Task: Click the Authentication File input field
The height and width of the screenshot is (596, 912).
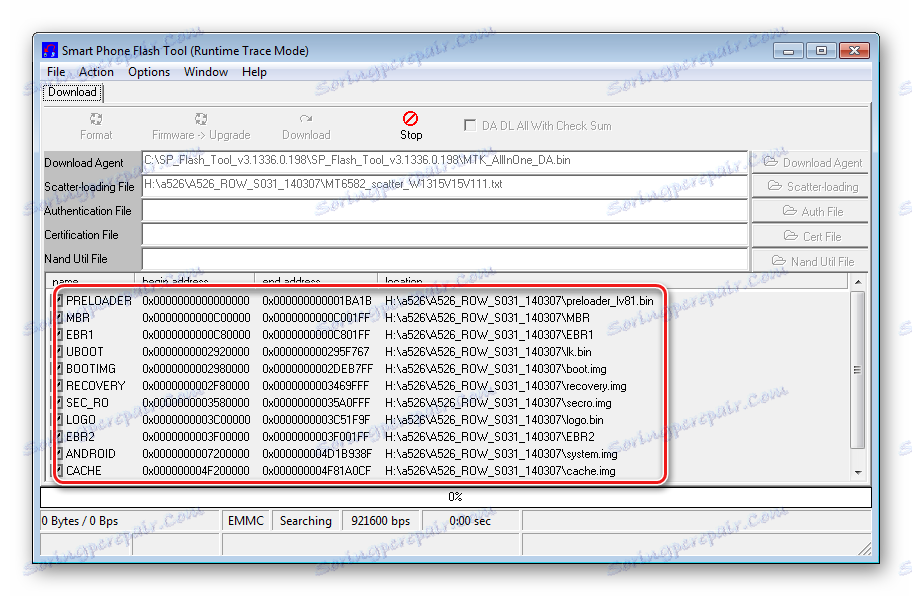Action: pyautogui.click(x=444, y=210)
